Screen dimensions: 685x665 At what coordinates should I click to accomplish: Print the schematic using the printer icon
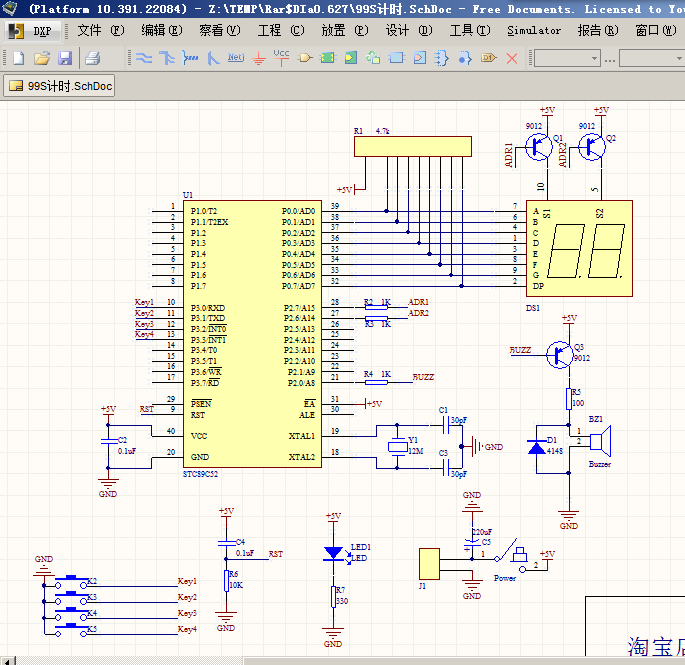92,58
